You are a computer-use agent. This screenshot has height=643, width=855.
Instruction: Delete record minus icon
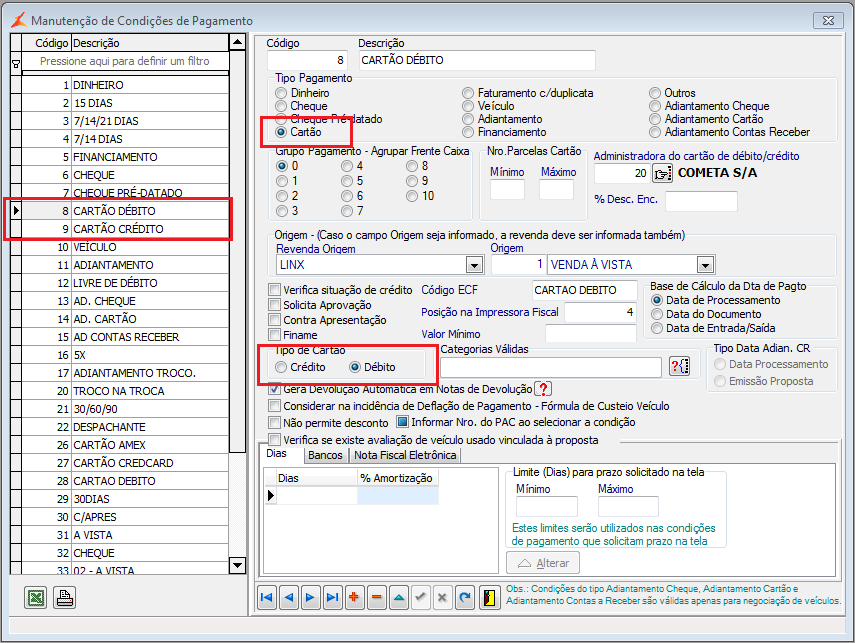click(x=376, y=597)
